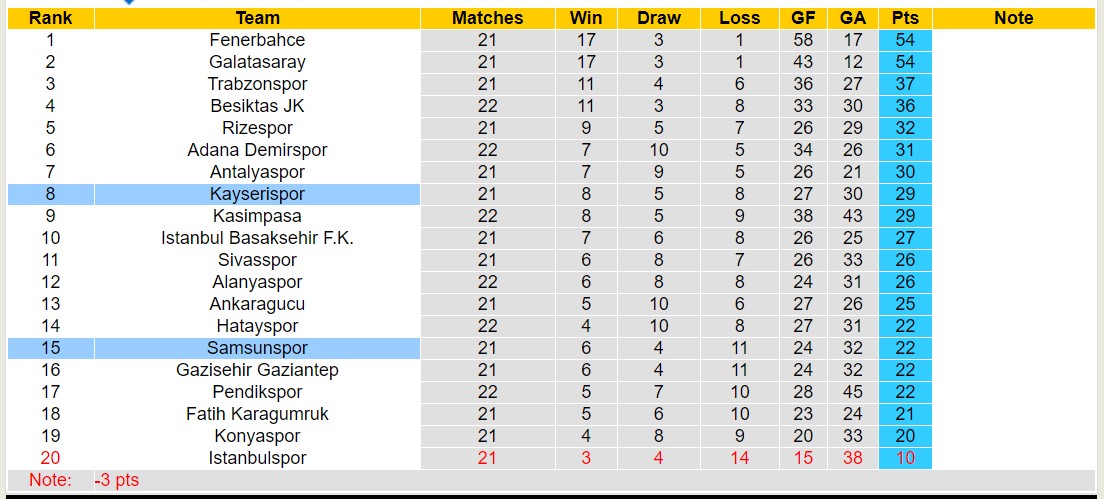Open Istanbul Basaksehir F.K. team entry

coord(257,238)
